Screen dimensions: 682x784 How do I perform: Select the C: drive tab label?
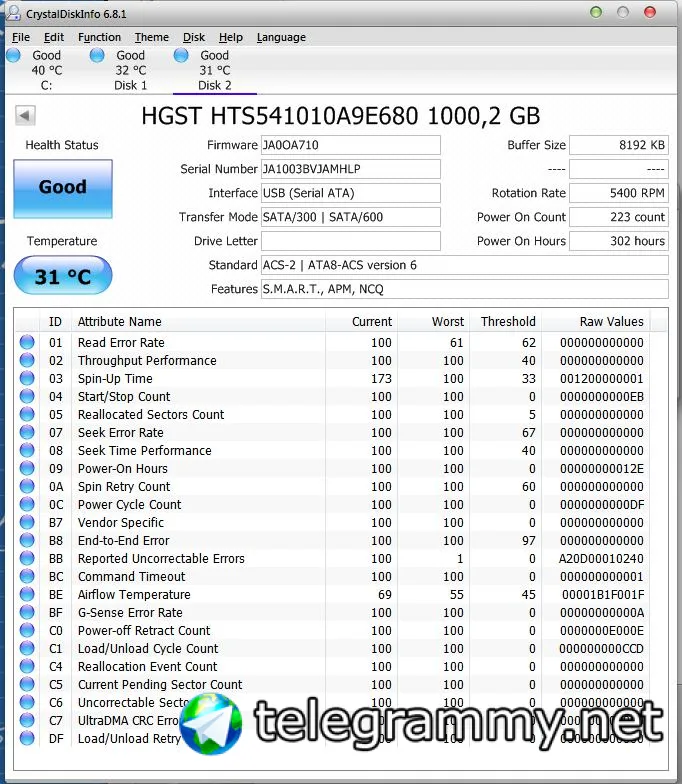46,85
